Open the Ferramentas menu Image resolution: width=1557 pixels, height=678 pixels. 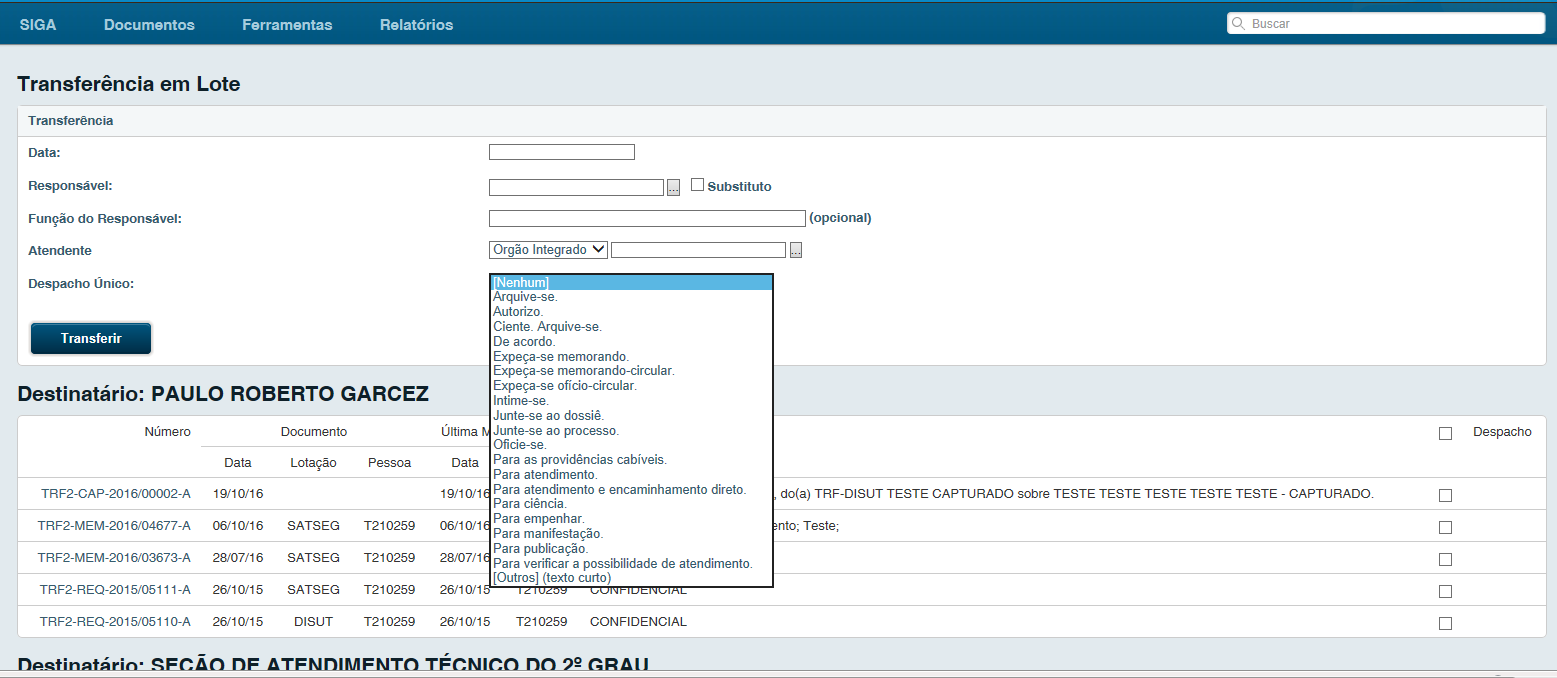coord(287,25)
